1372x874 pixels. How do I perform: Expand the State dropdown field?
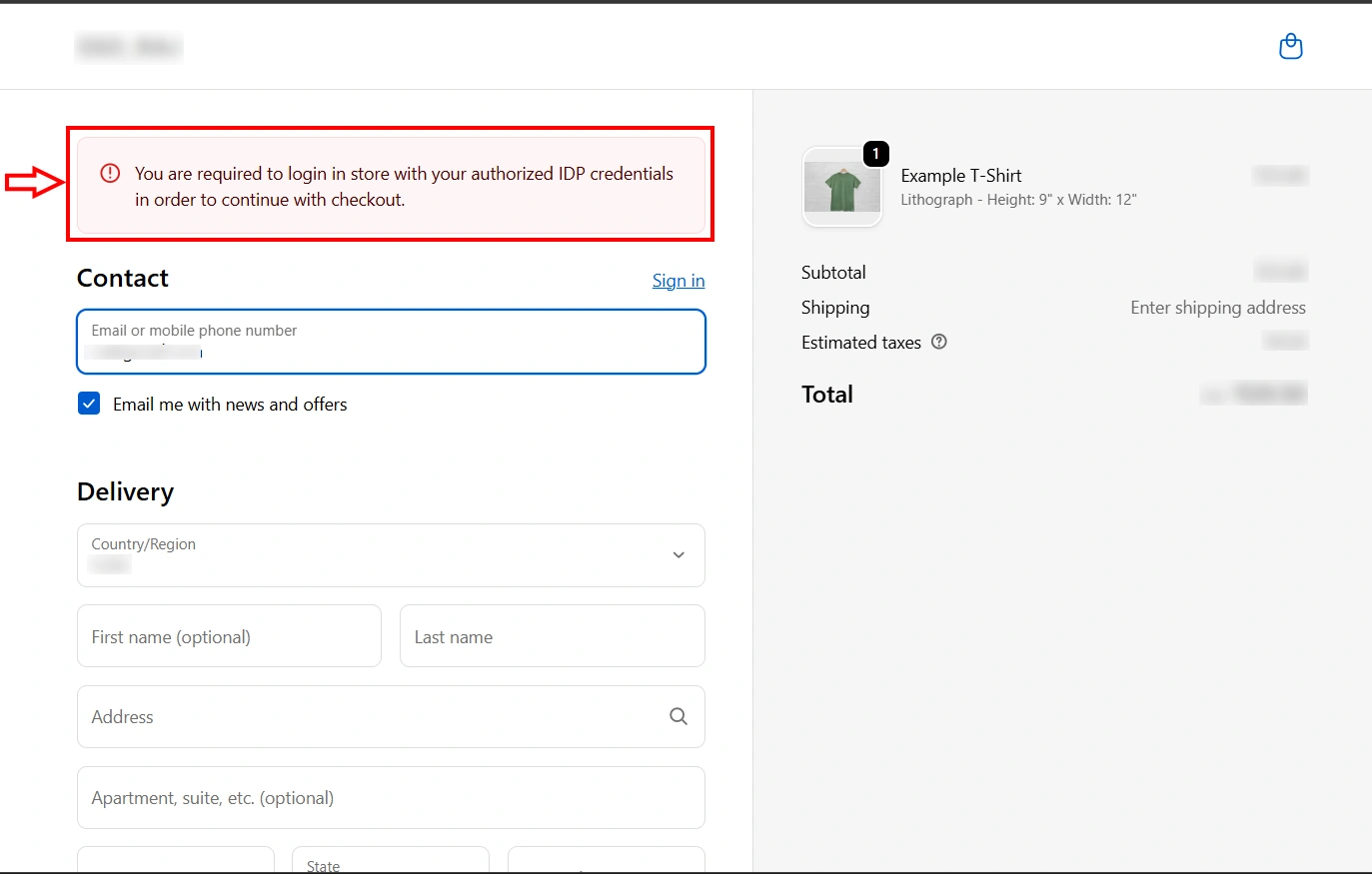tap(390, 861)
